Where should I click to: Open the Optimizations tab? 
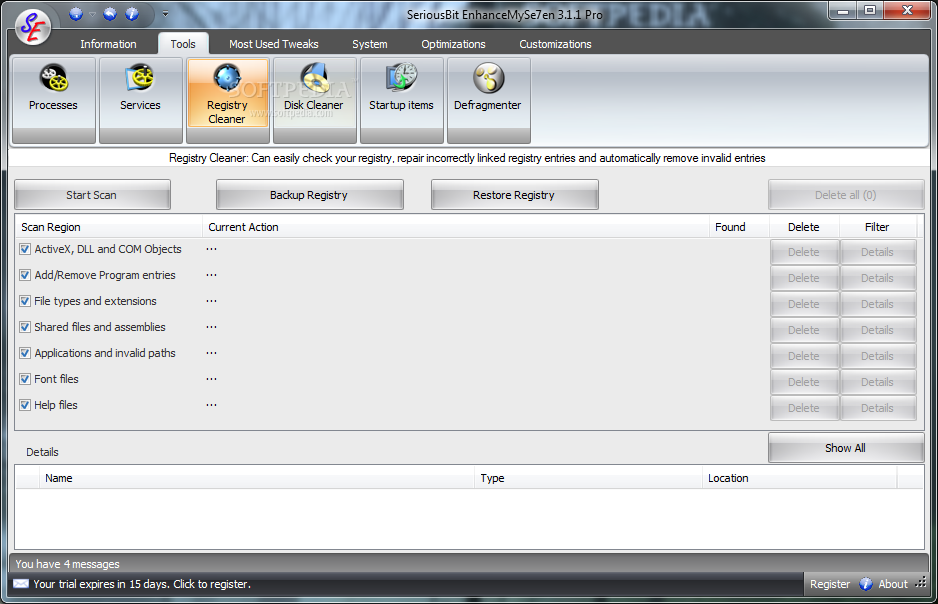coord(453,44)
